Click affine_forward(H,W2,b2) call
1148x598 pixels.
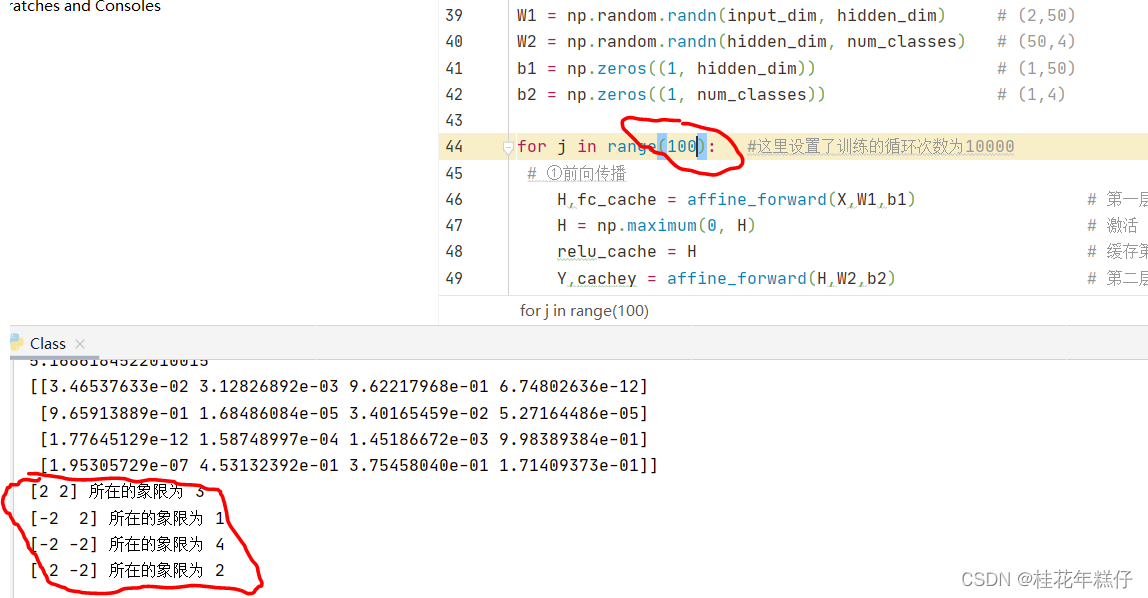(781, 278)
